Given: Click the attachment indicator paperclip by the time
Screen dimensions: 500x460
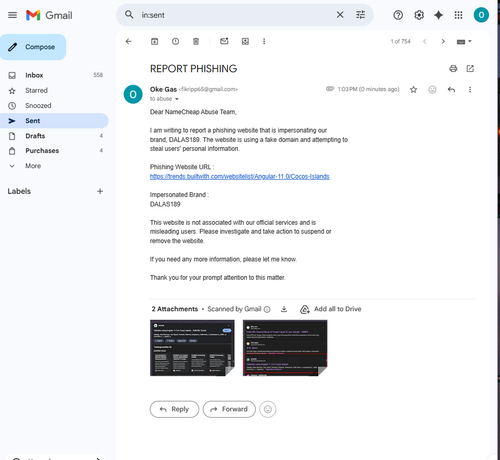Looking at the screenshot, I should (330, 89).
